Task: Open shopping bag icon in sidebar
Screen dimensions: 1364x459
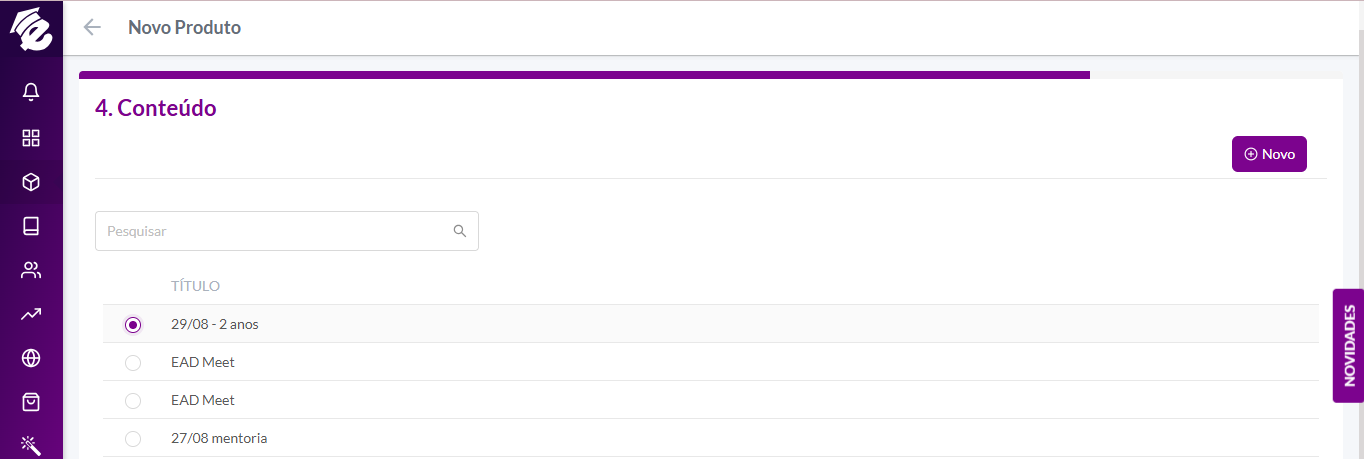Action: pyautogui.click(x=31, y=402)
